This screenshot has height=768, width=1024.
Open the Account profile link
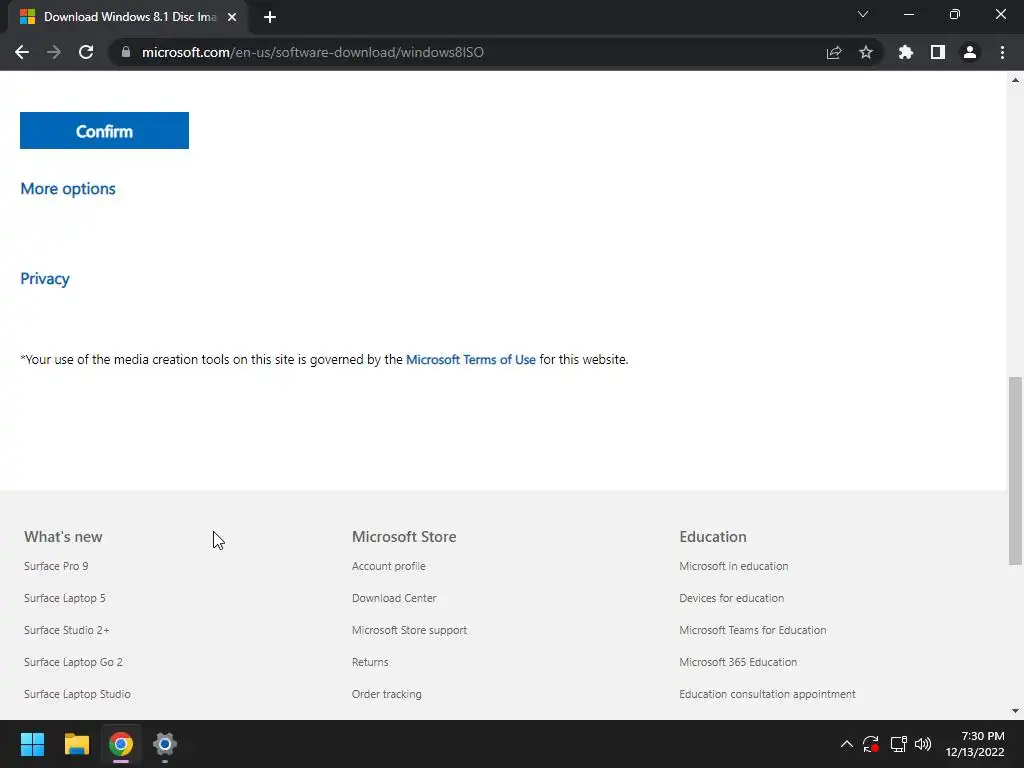tap(389, 566)
